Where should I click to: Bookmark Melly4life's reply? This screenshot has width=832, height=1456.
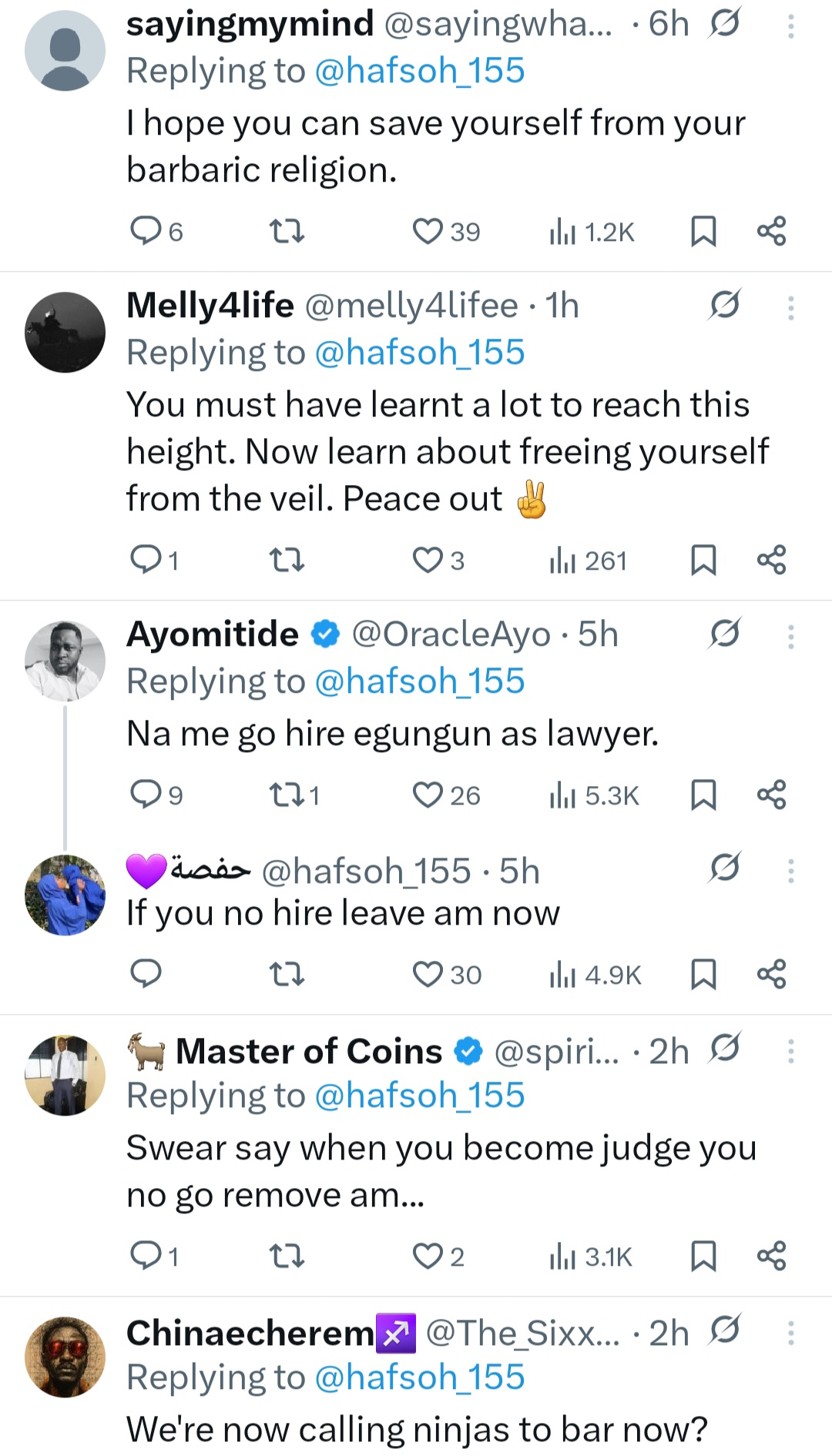coord(703,561)
